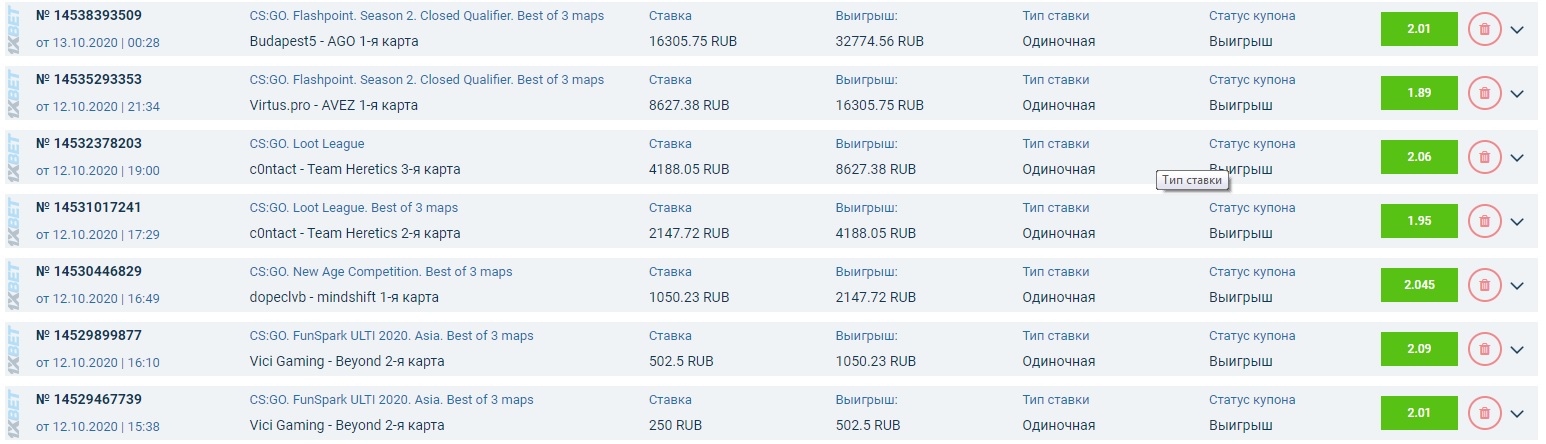Delete bet coupon № 14532378203
This screenshot has width=1546, height=444.
(1484, 157)
